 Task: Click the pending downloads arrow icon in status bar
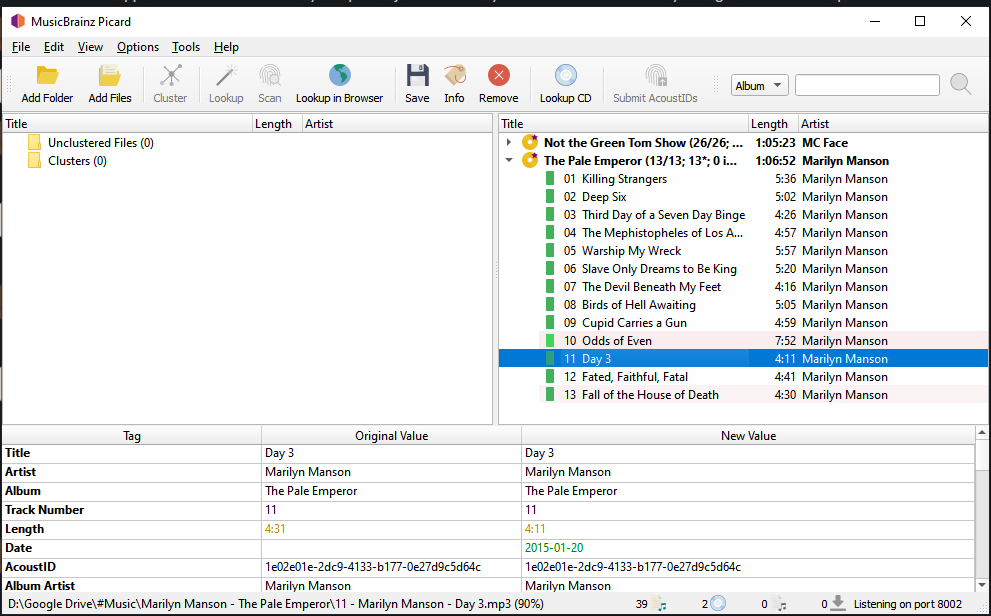point(838,603)
